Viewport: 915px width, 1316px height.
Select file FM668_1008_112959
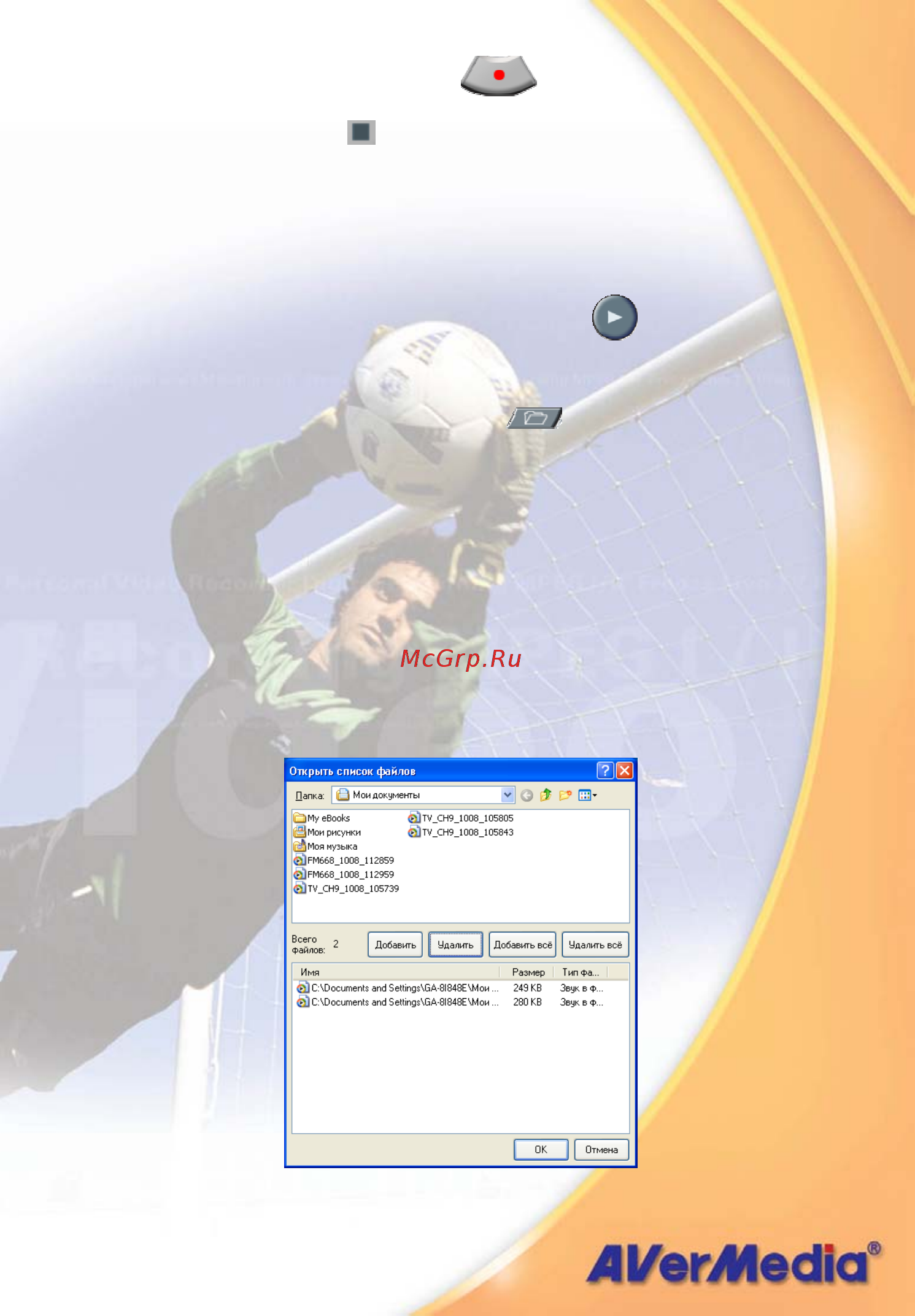(x=344, y=875)
